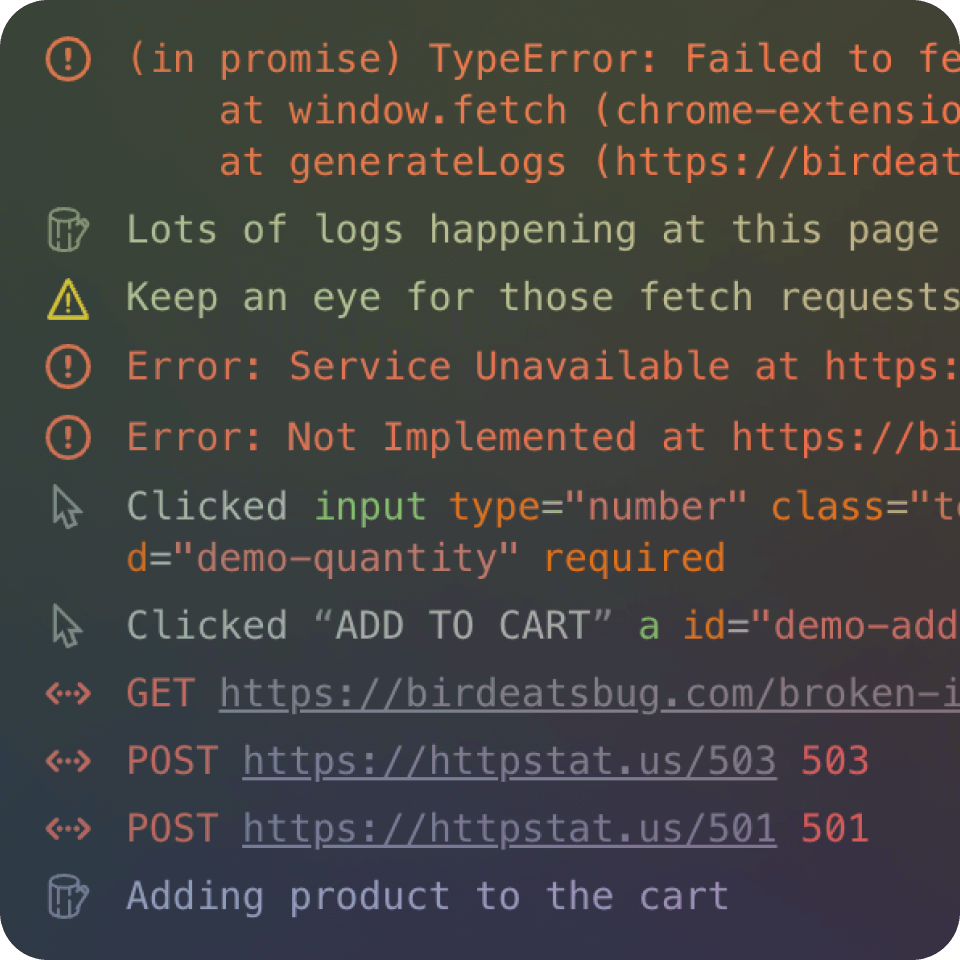The image size is (960, 960).
Task: Open the https://httpstat.us/503 link
Action: click(x=508, y=761)
